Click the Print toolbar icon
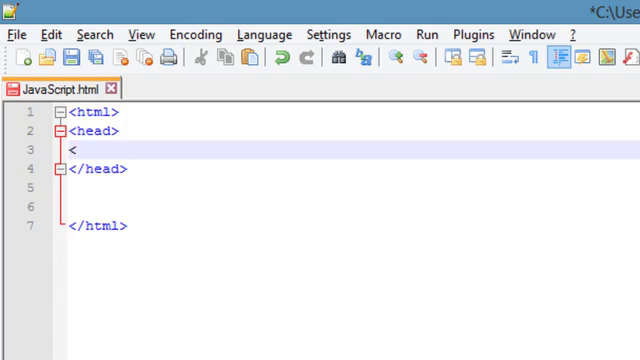Screen dimensions: 640x360 169,57
